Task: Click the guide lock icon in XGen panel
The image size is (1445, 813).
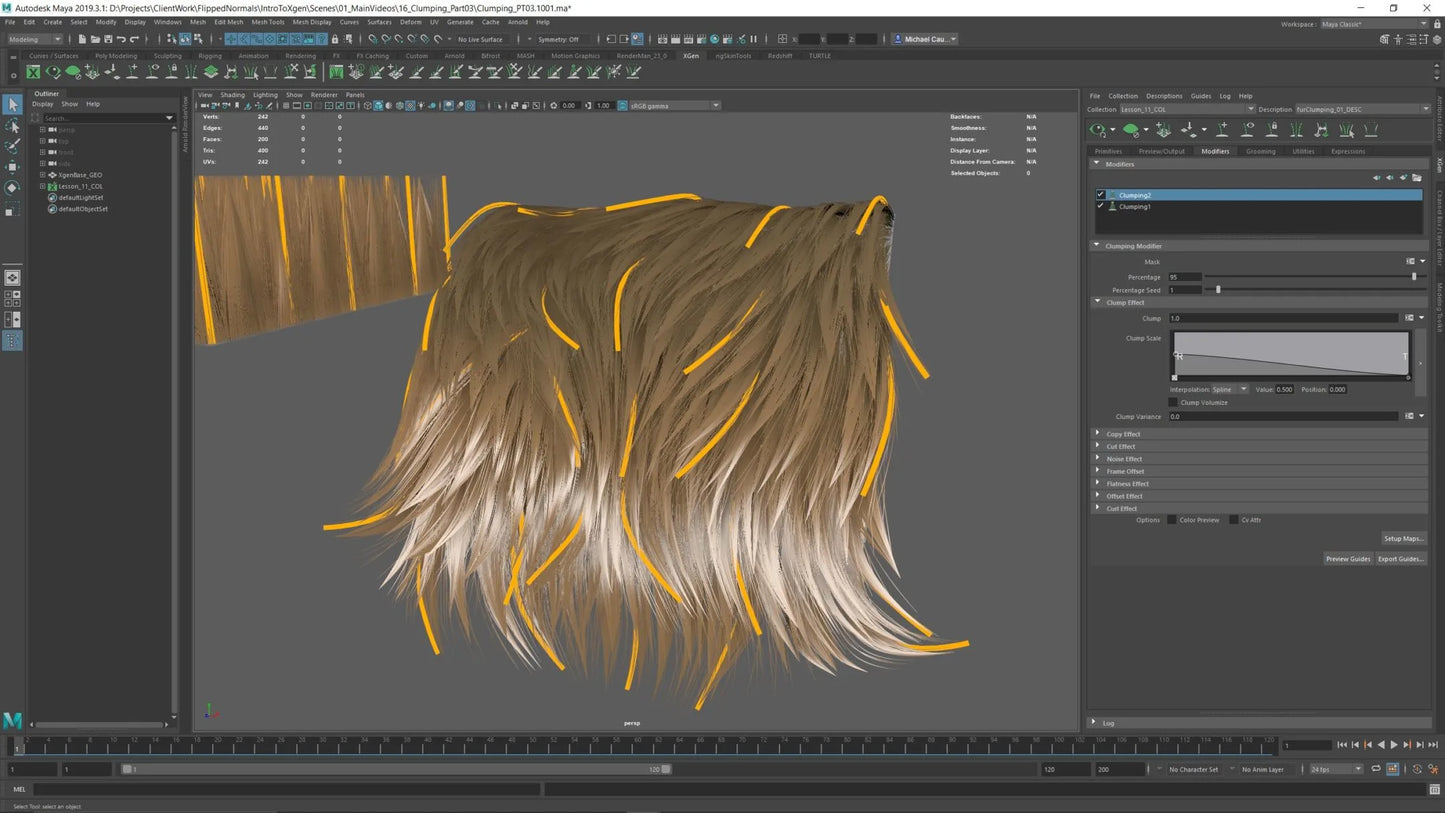Action: point(1272,130)
